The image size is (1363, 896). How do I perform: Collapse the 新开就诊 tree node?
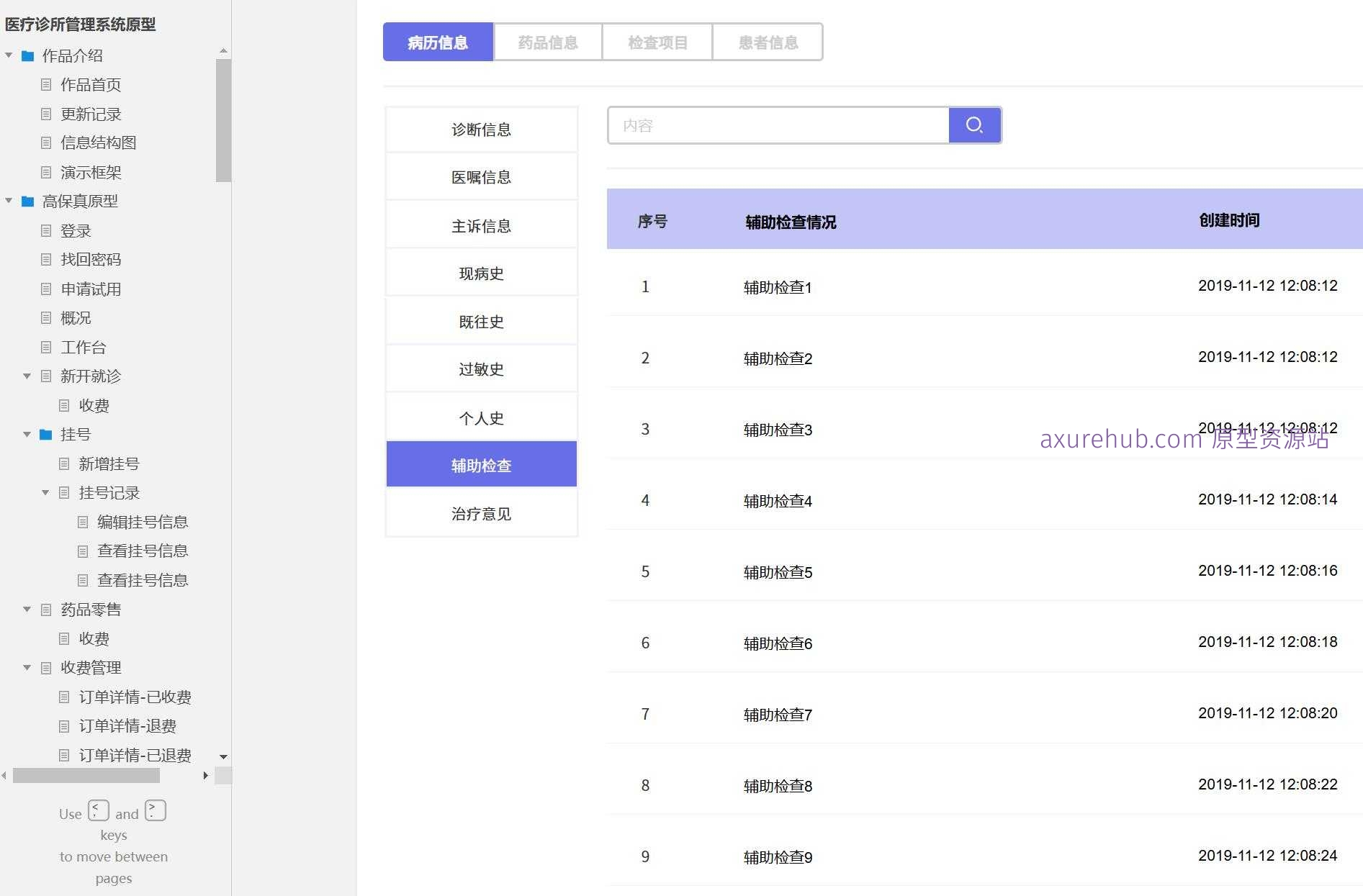[27, 376]
